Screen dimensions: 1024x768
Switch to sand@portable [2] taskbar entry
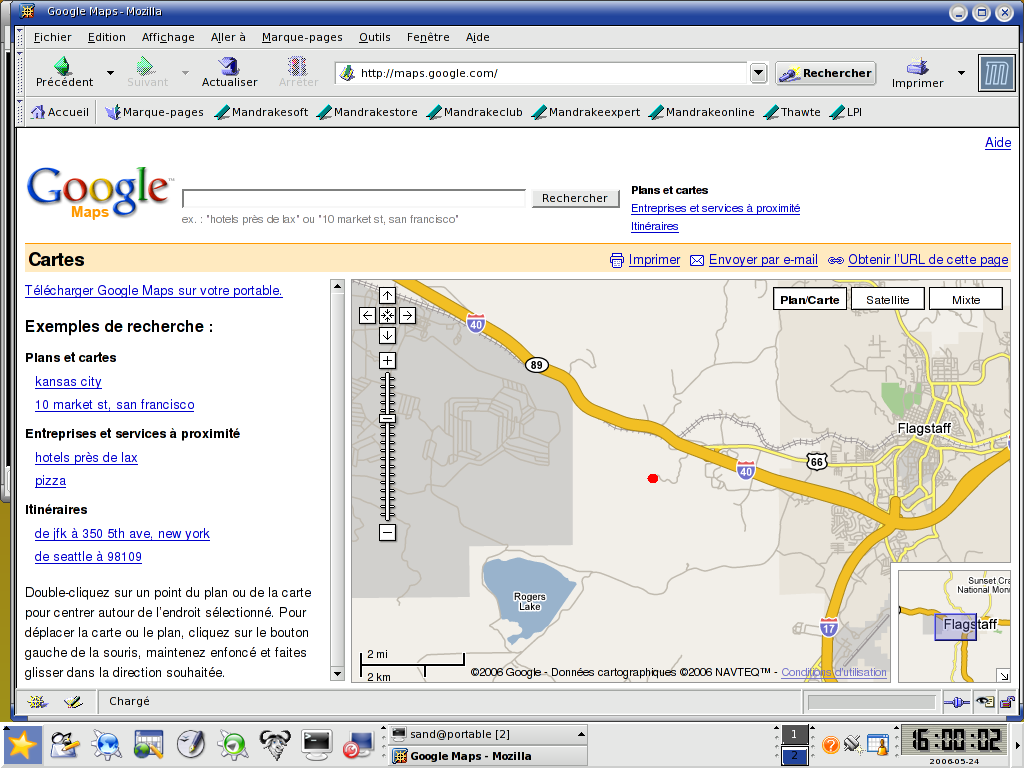pyautogui.click(x=488, y=734)
